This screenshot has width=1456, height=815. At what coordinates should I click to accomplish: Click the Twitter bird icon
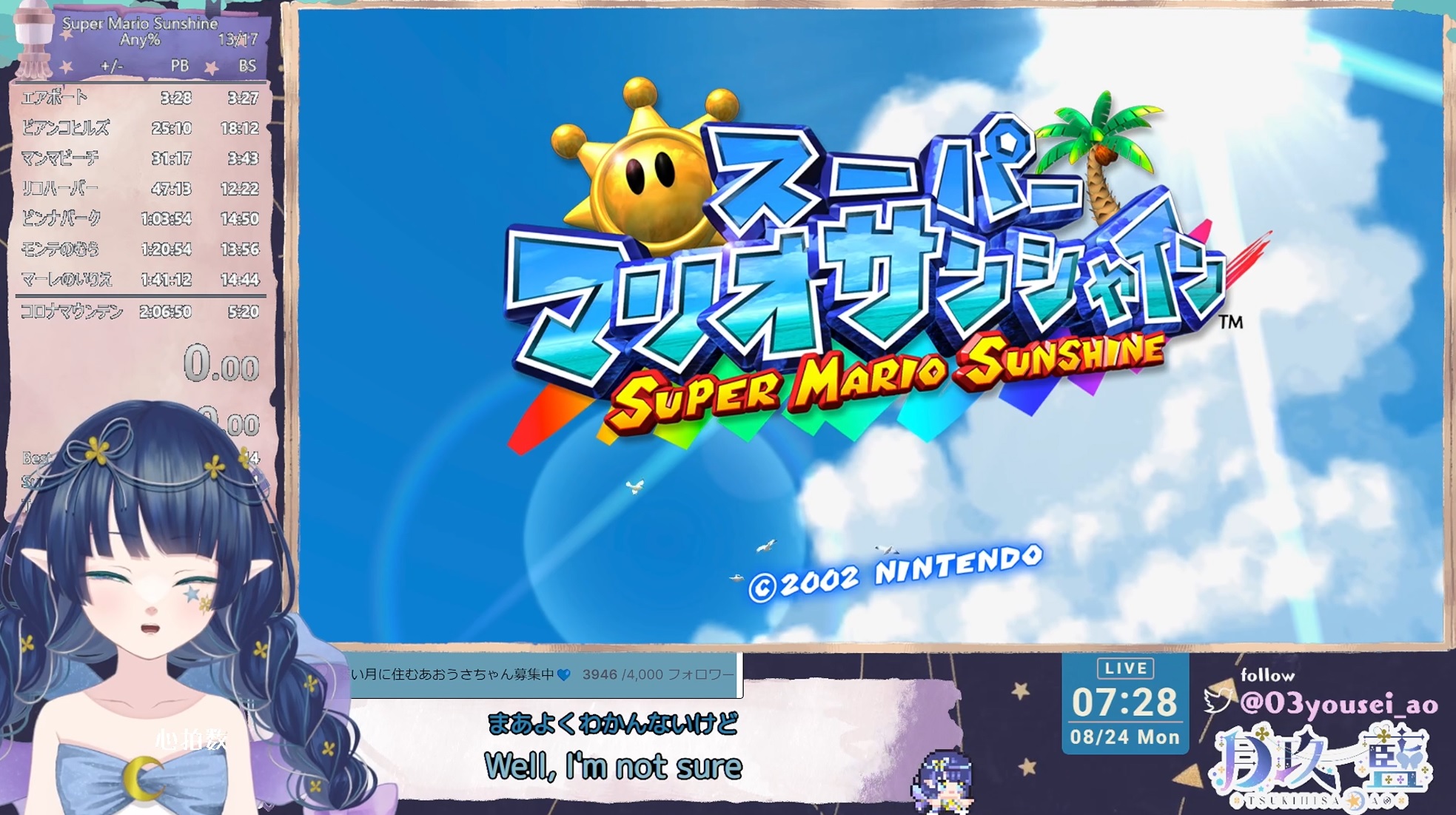point(1218,700)
